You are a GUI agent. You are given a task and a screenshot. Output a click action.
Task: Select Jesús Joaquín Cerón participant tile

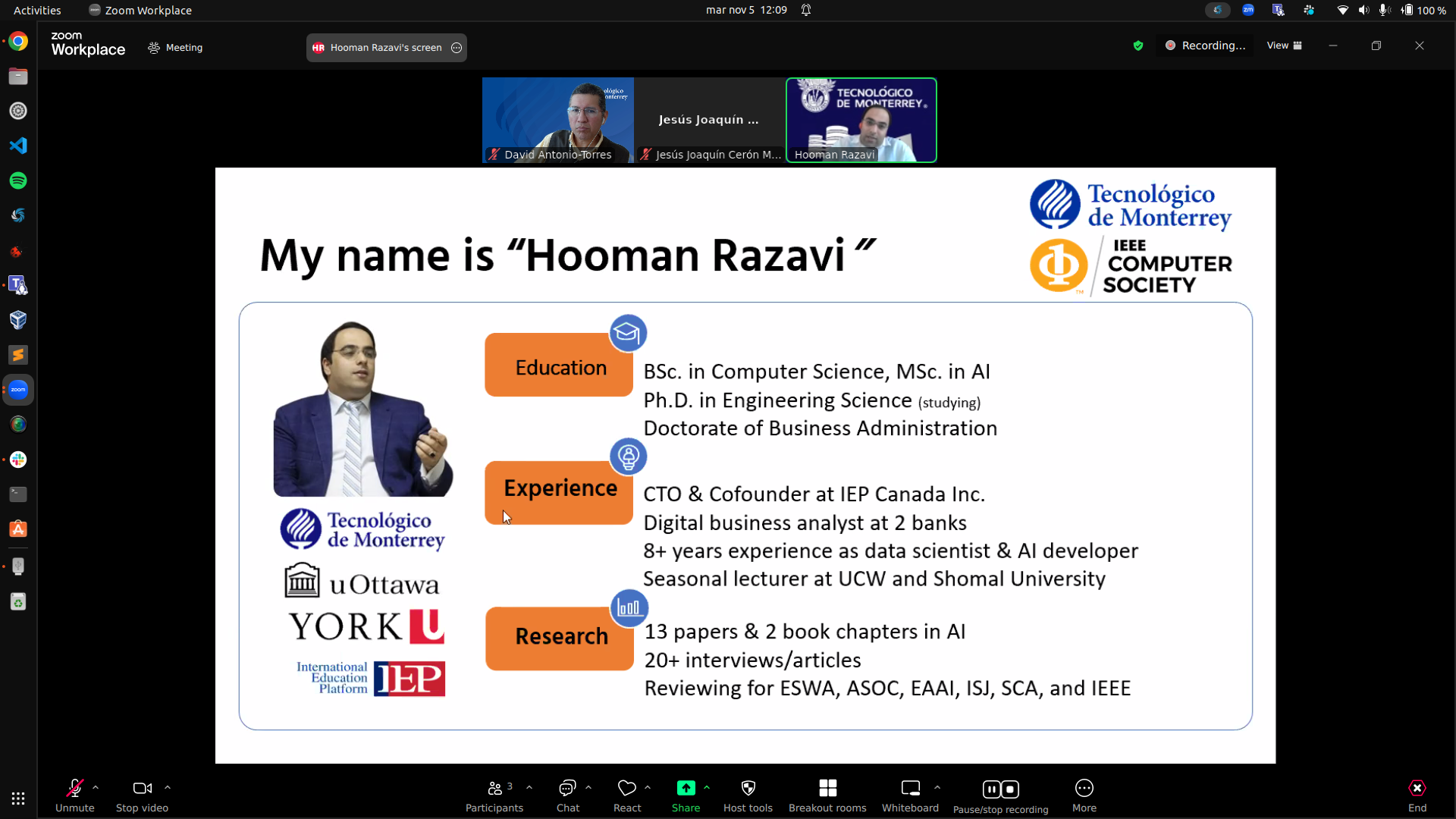[709, 120]
